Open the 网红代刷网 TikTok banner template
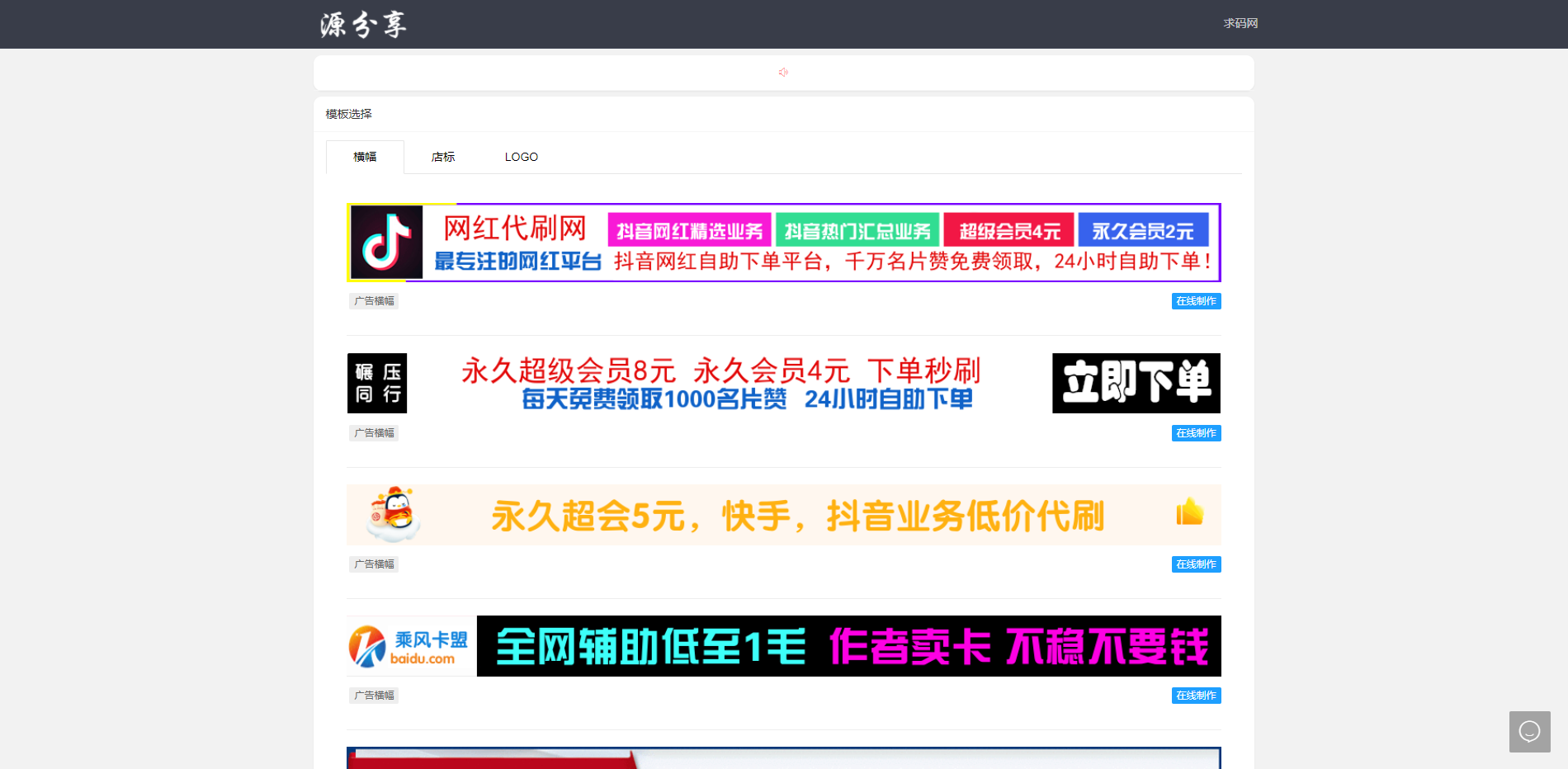 [784, 243]
